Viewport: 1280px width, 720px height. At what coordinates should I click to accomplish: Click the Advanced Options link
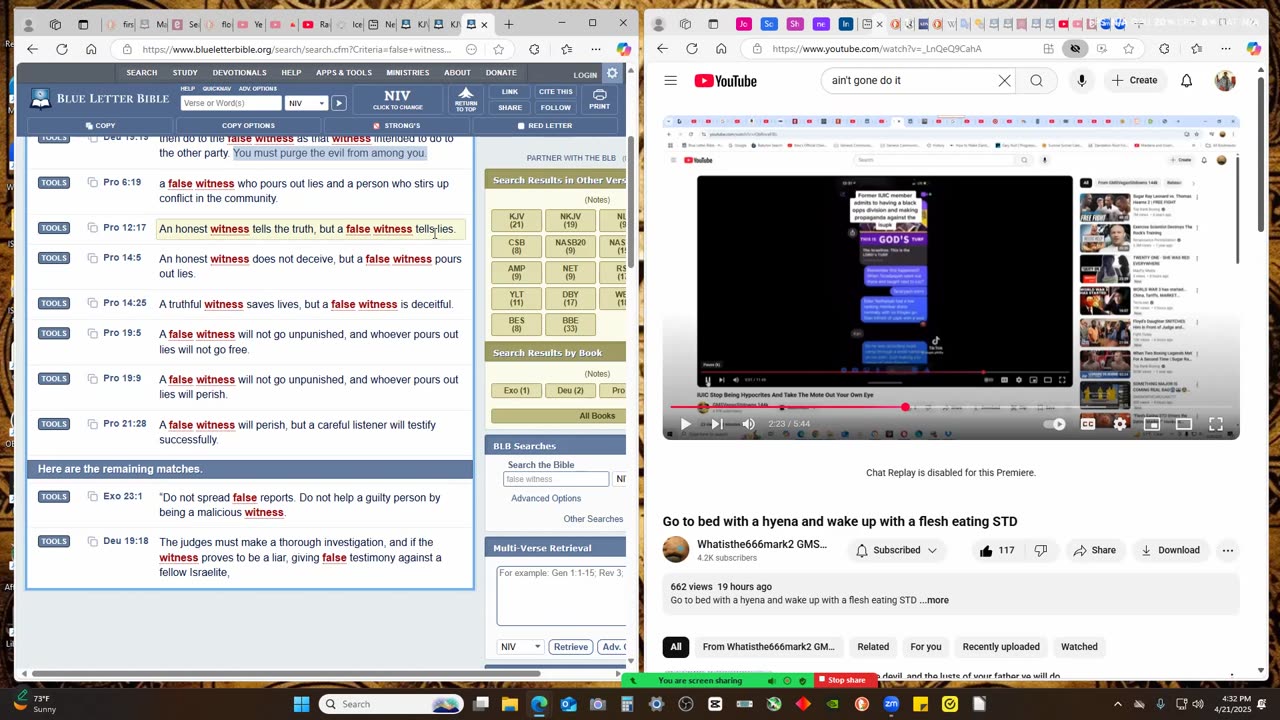pos(546,498)
